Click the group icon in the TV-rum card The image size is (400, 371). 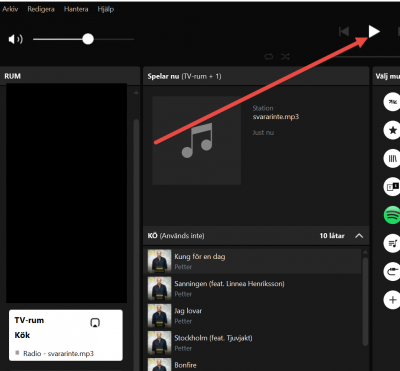click(95, 323)
